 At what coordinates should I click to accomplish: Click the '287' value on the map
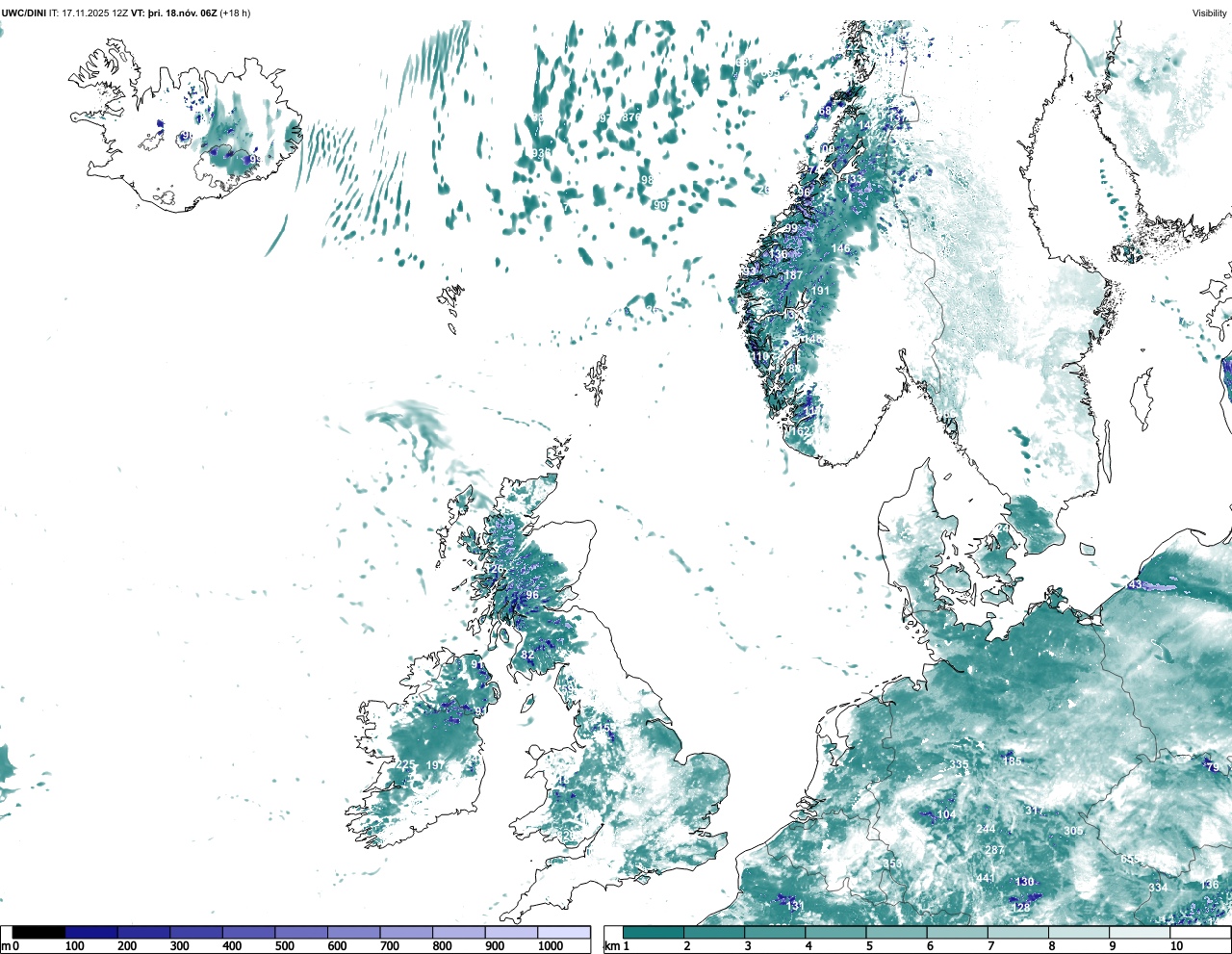pos(994,851)
